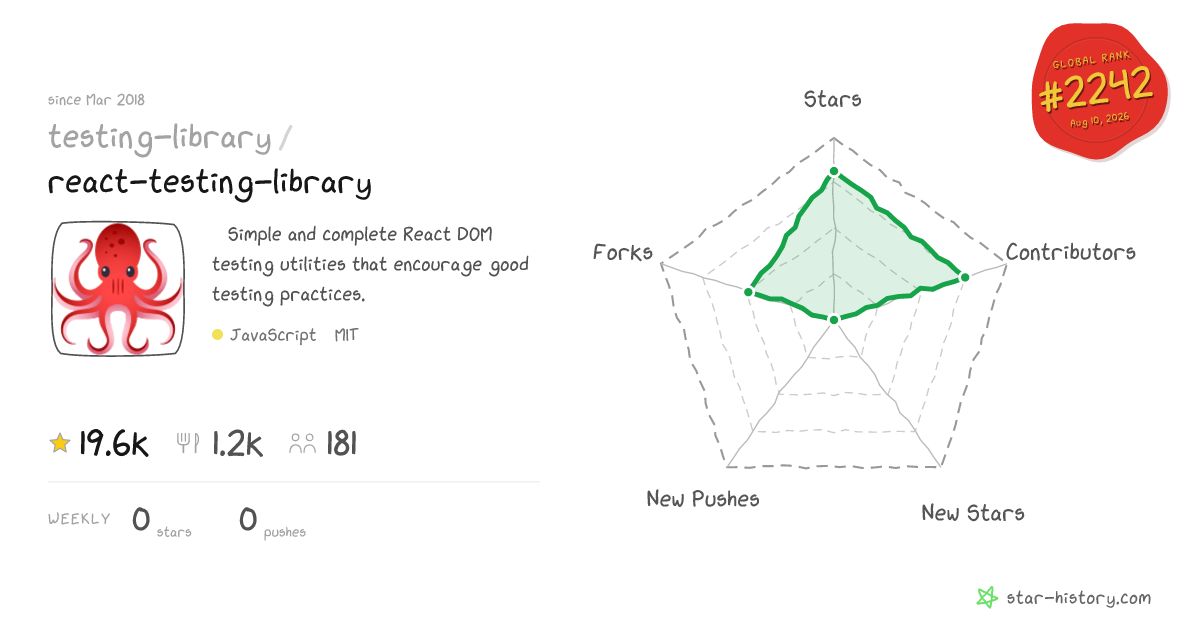The image size is (1200, 630).
Task: Select the New Pushes axis label
Action: 703,498
